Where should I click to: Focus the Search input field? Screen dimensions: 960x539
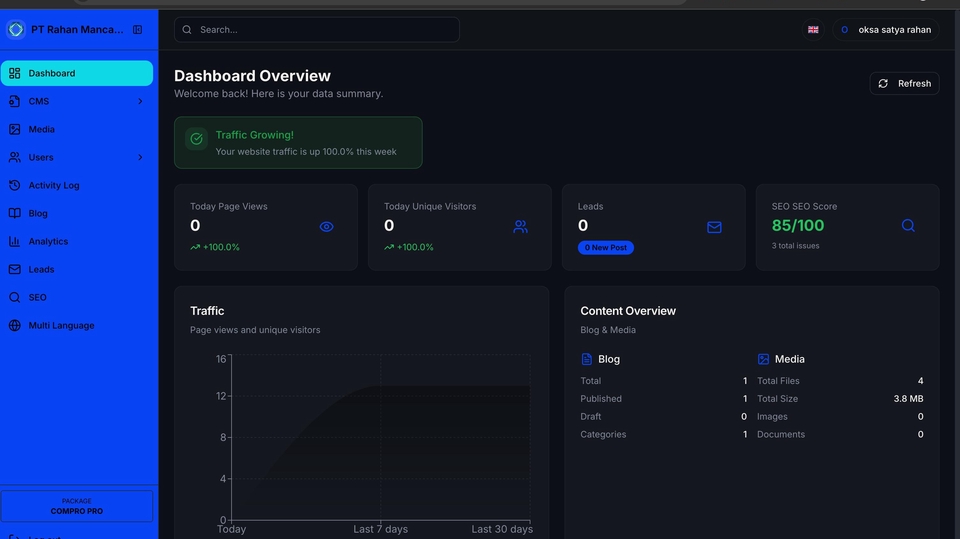(x=317, y=29)
